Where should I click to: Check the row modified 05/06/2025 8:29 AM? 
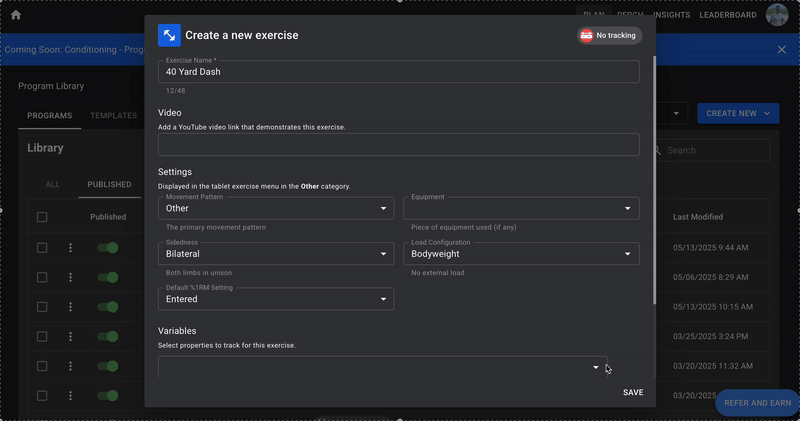point(42,278)
